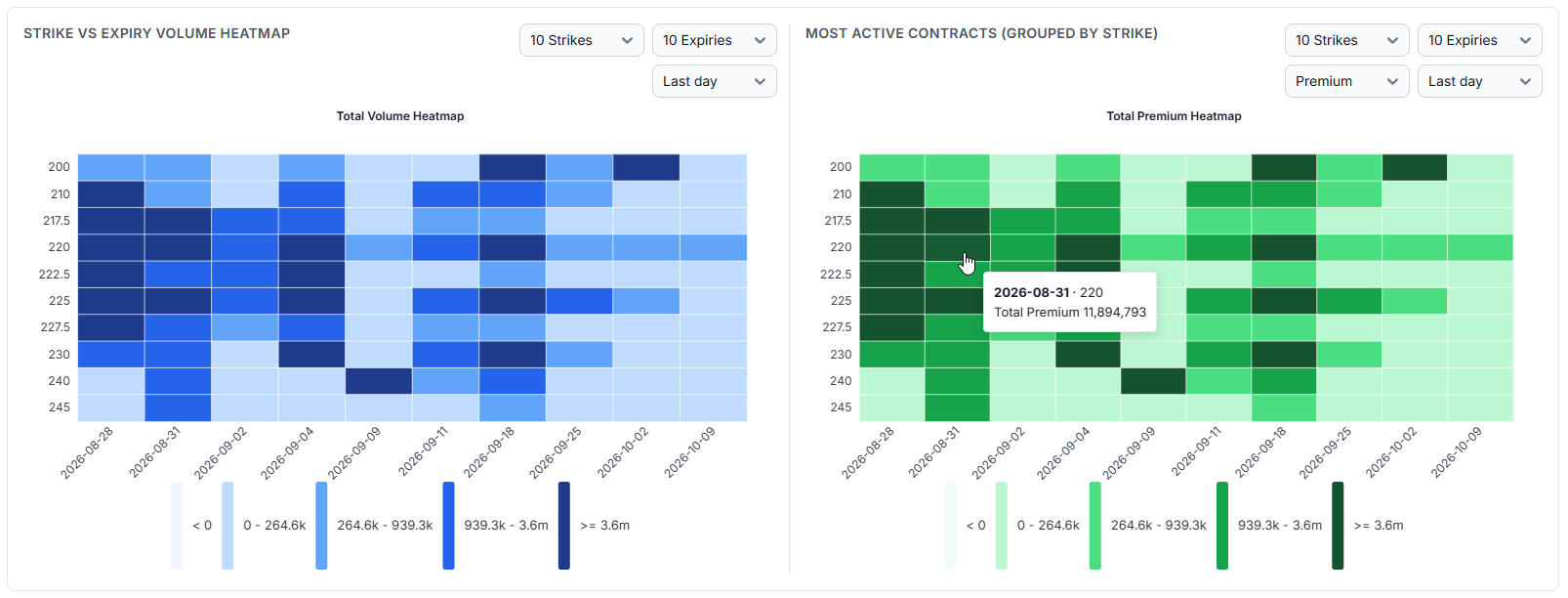Select premium heatmap cell strike 200, expiry 2026-10-02

pos(1415,167)
